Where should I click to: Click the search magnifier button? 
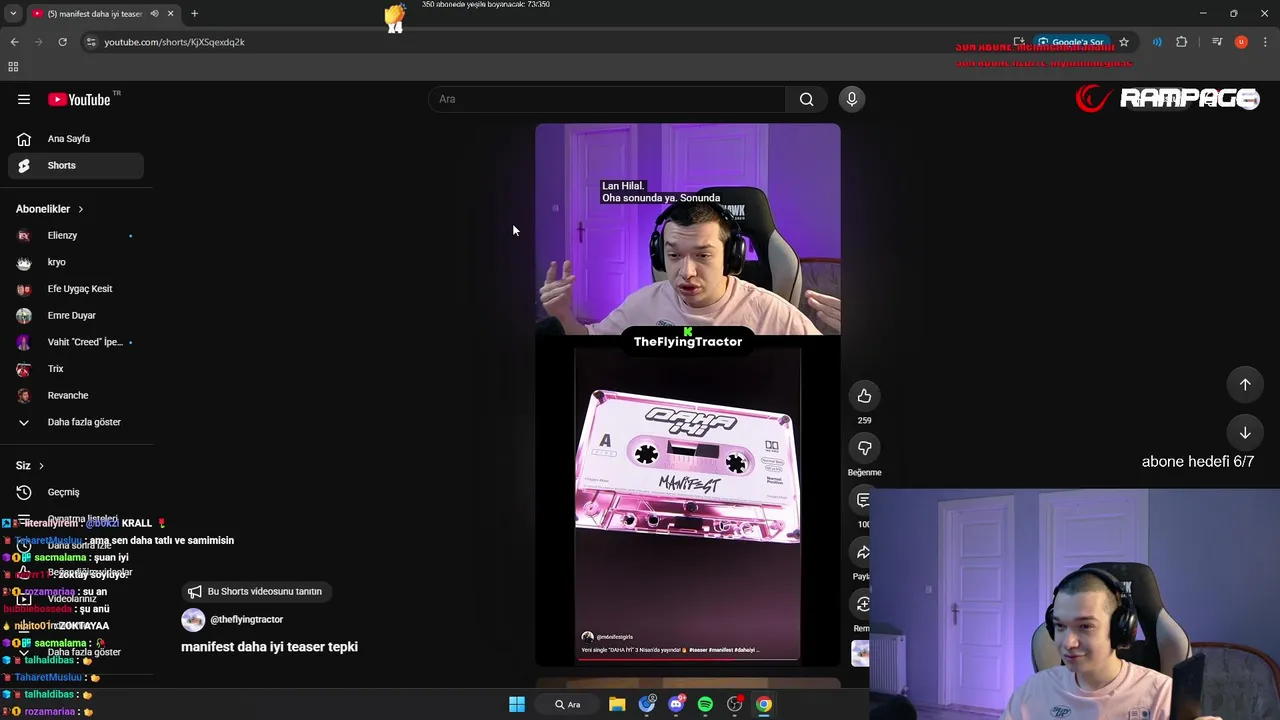pyautogui.click(x=806, y=99)
